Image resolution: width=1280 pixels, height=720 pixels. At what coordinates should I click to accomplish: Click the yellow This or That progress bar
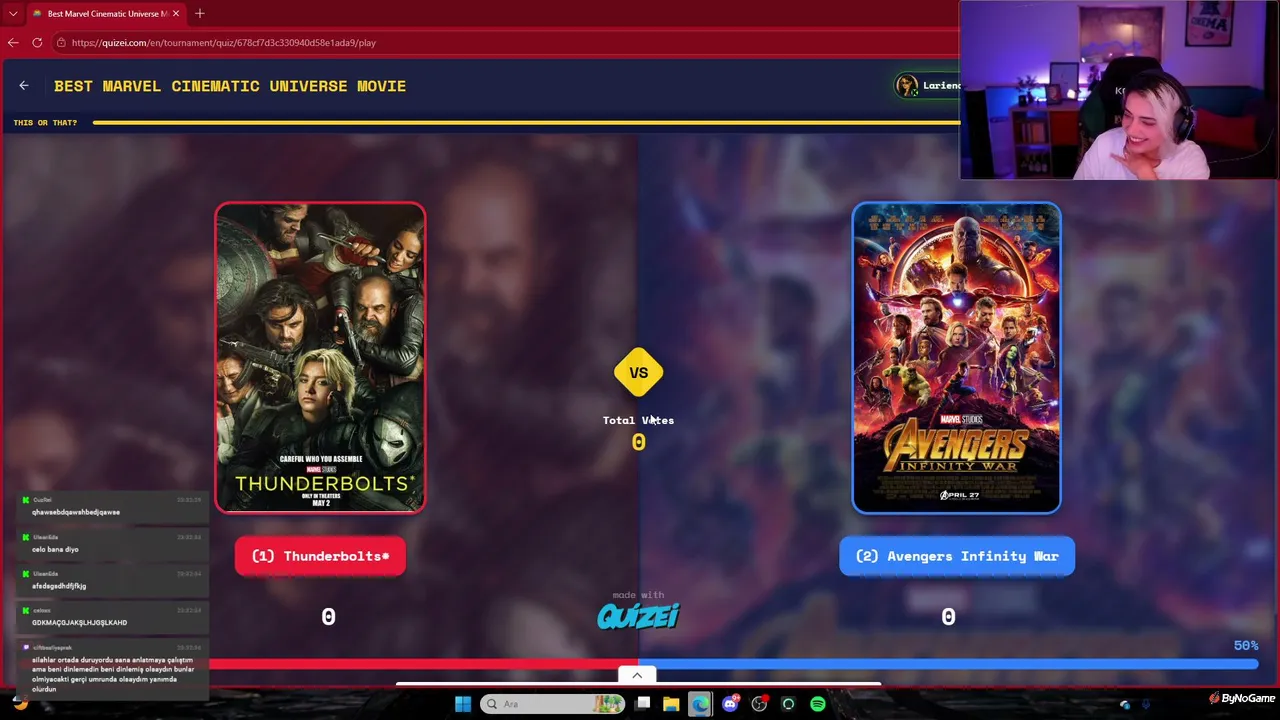[526, 123]
